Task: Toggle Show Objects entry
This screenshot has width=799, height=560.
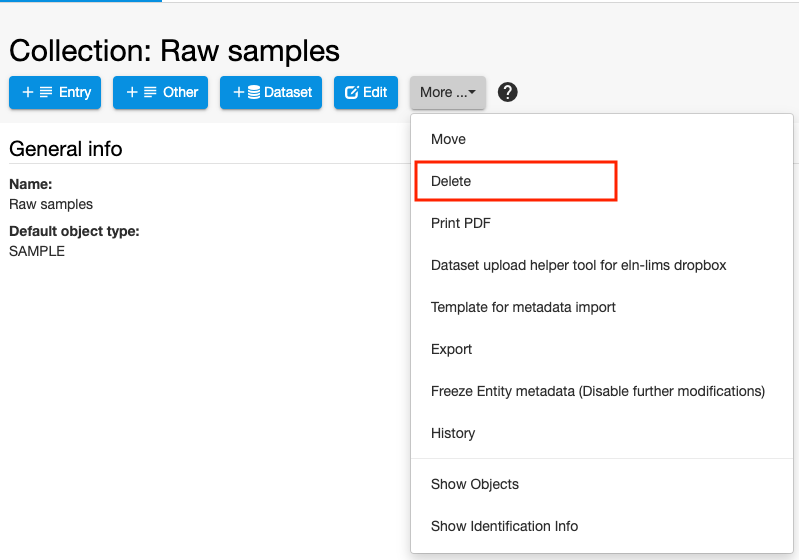Action: (x=602, y=484)
